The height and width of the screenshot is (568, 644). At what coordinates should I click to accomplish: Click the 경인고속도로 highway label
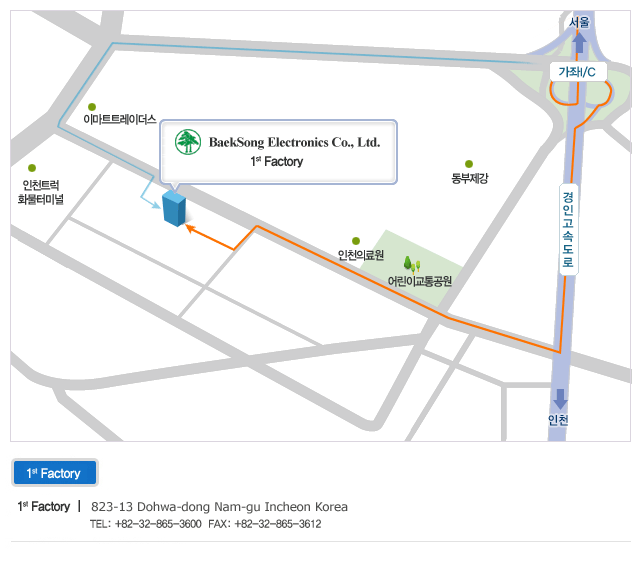coord(568,230)
